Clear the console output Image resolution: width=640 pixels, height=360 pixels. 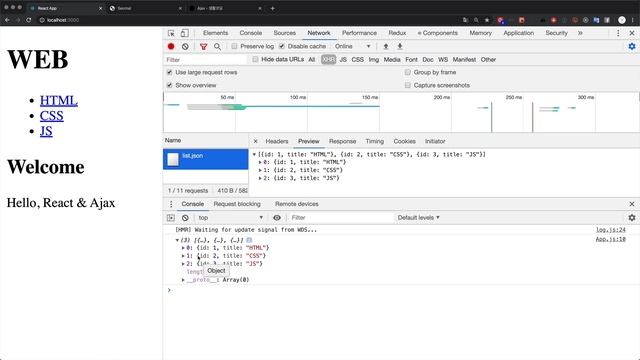point(185,218)
